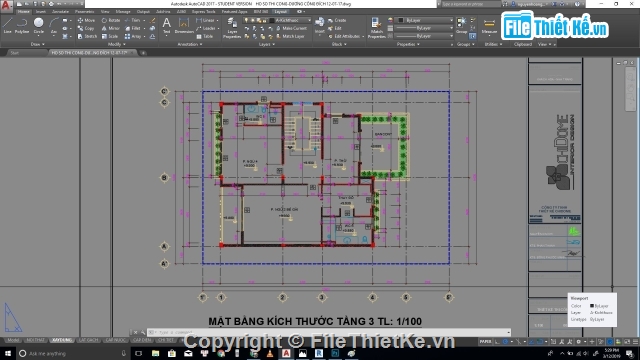The width and height of the screenshot is (640, 360).
Task: Click the Make Current layer button
Action: click(291, 28)
